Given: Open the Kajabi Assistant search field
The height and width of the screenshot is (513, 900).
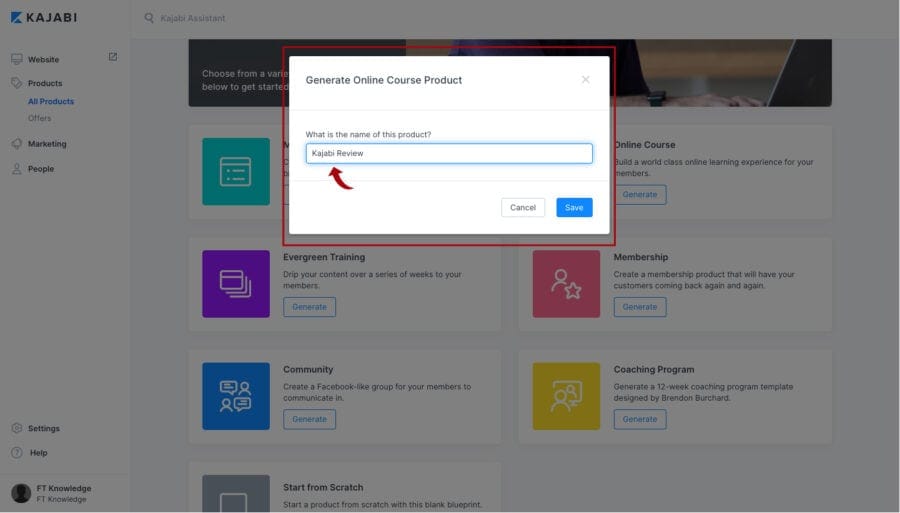Looking at the screenshot, I should pyautogui.click(x=193, y=18).
